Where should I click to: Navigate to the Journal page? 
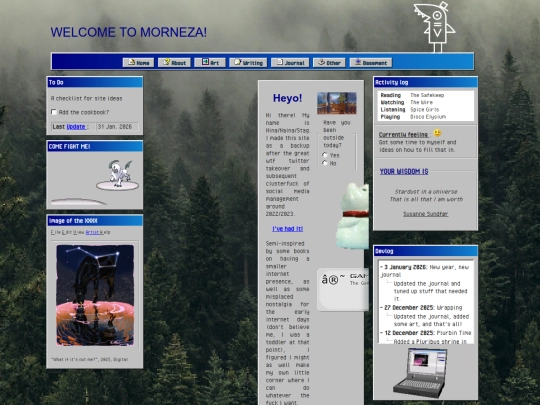tap(290, 63)
